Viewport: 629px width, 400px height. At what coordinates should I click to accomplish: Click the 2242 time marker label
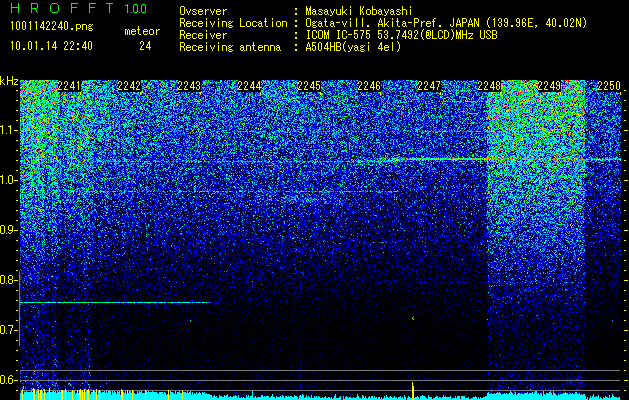[x=129, y=86]
